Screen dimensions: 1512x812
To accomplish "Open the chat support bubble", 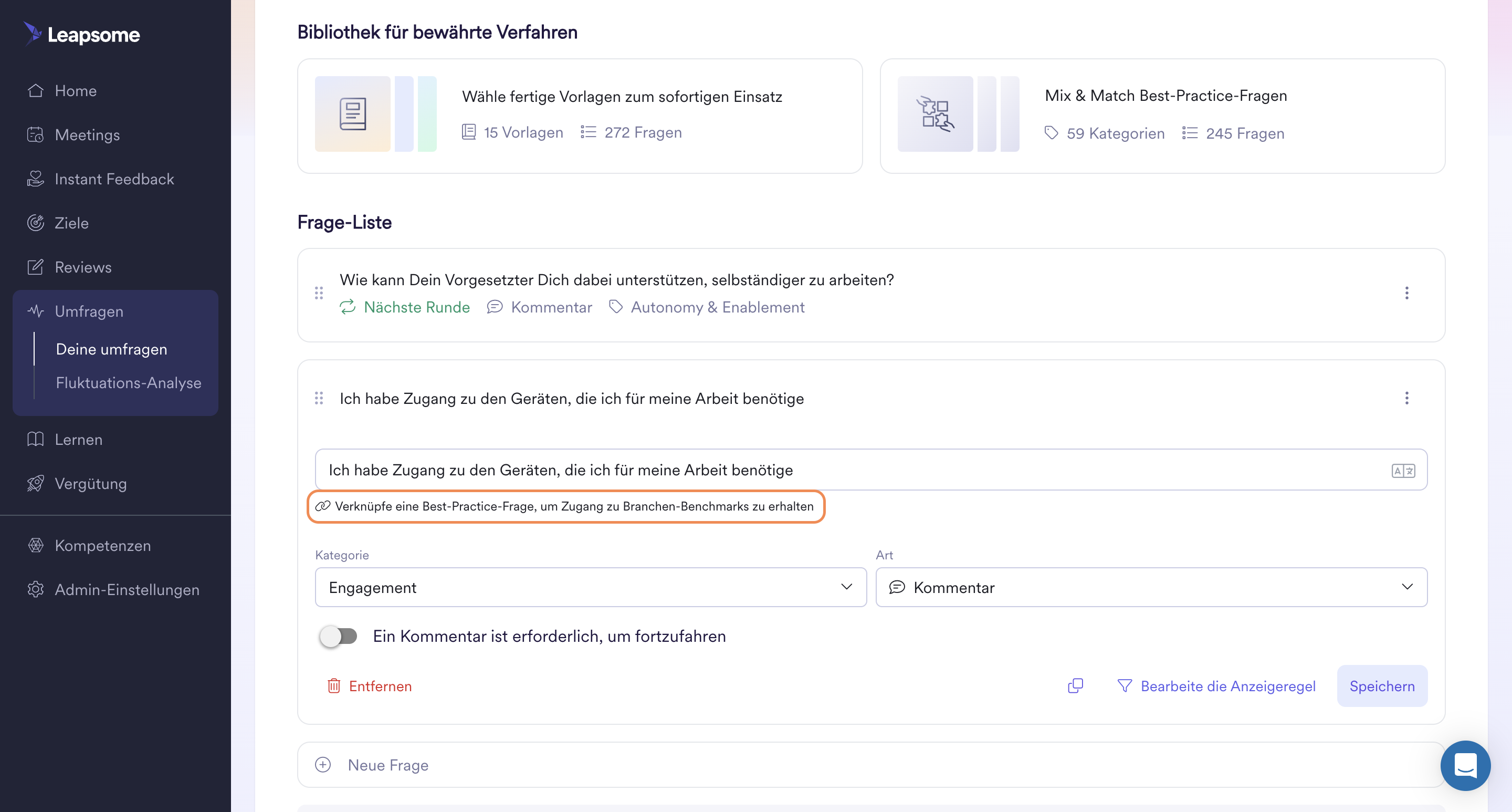I will point(1465,766).
